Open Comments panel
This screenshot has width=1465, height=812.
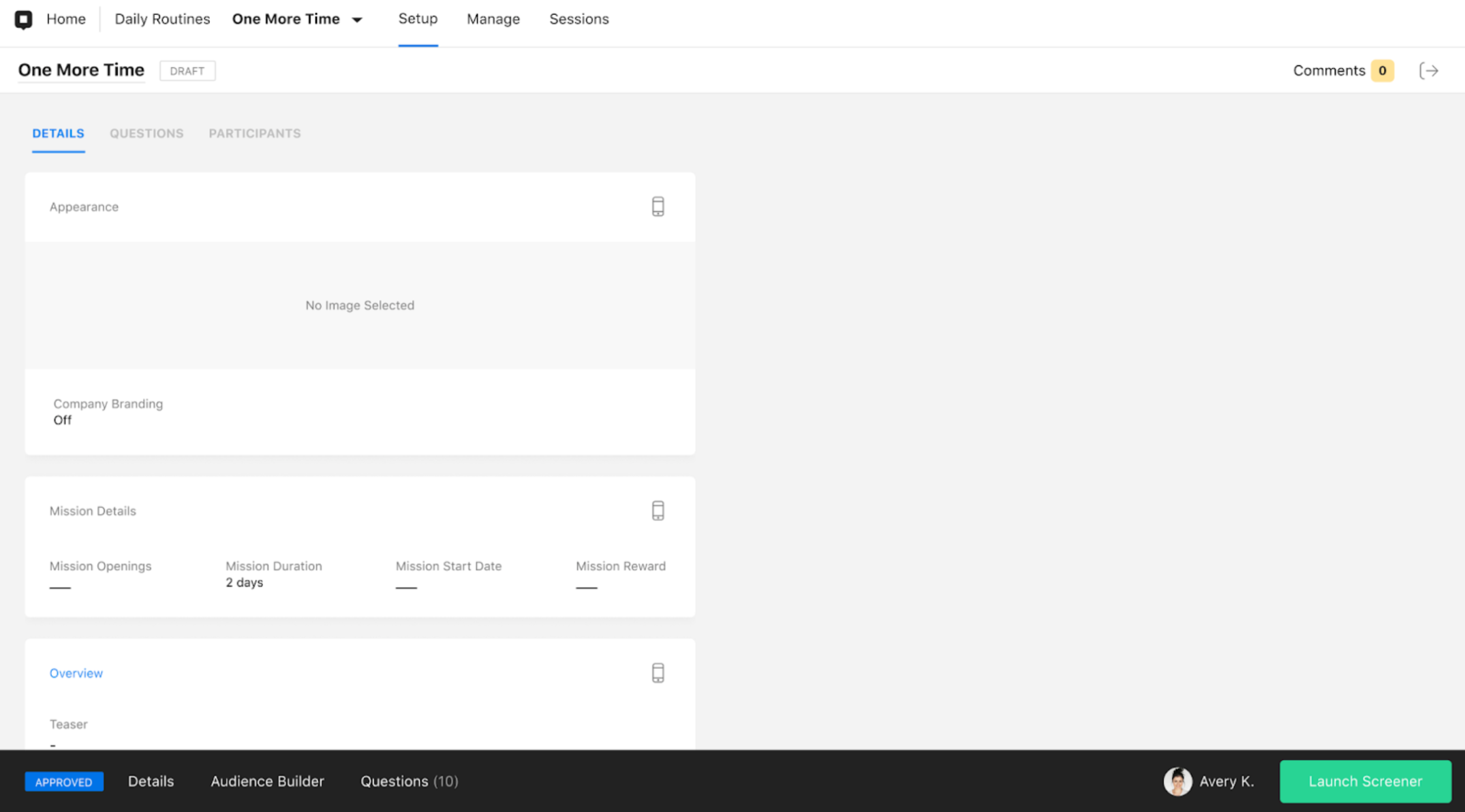pyautogui.click(x=1329, y=71)
